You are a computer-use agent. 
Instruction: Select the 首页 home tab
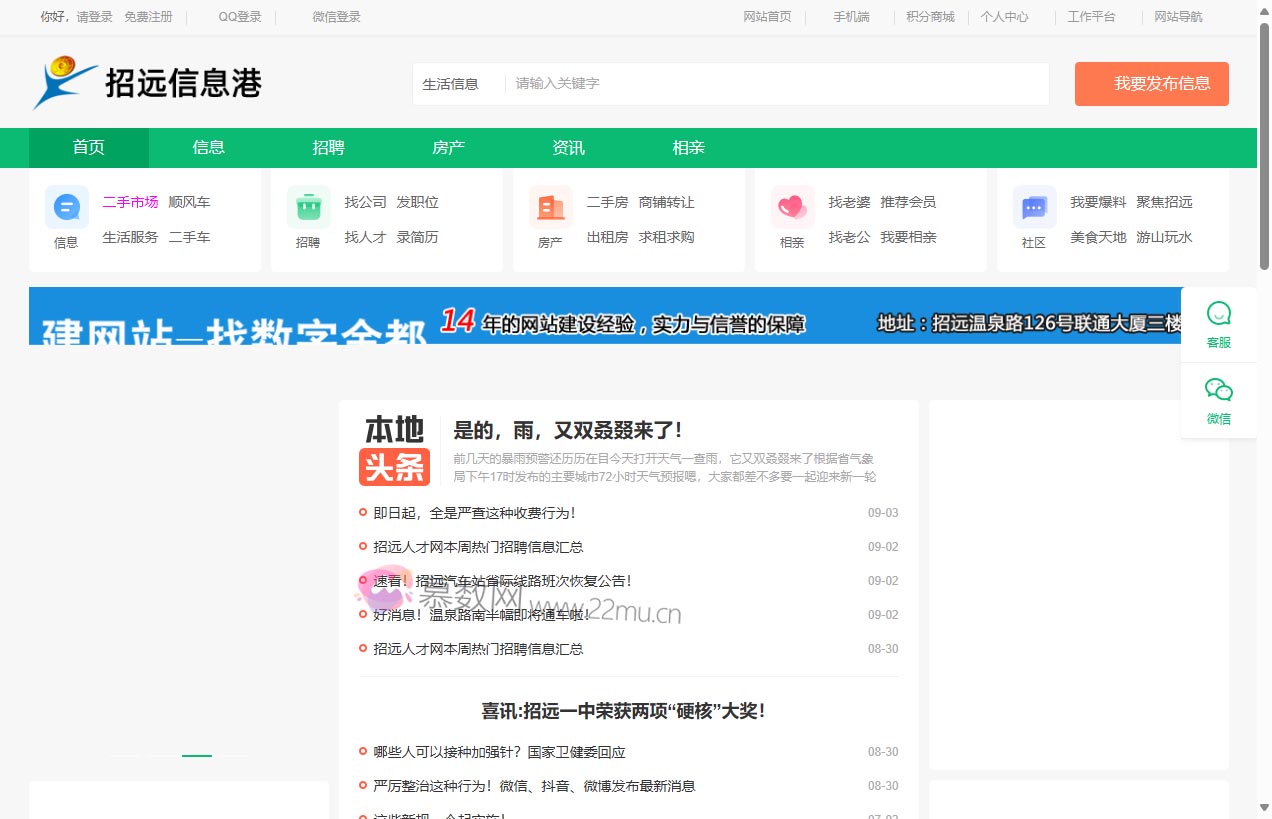tap(88, 147)
